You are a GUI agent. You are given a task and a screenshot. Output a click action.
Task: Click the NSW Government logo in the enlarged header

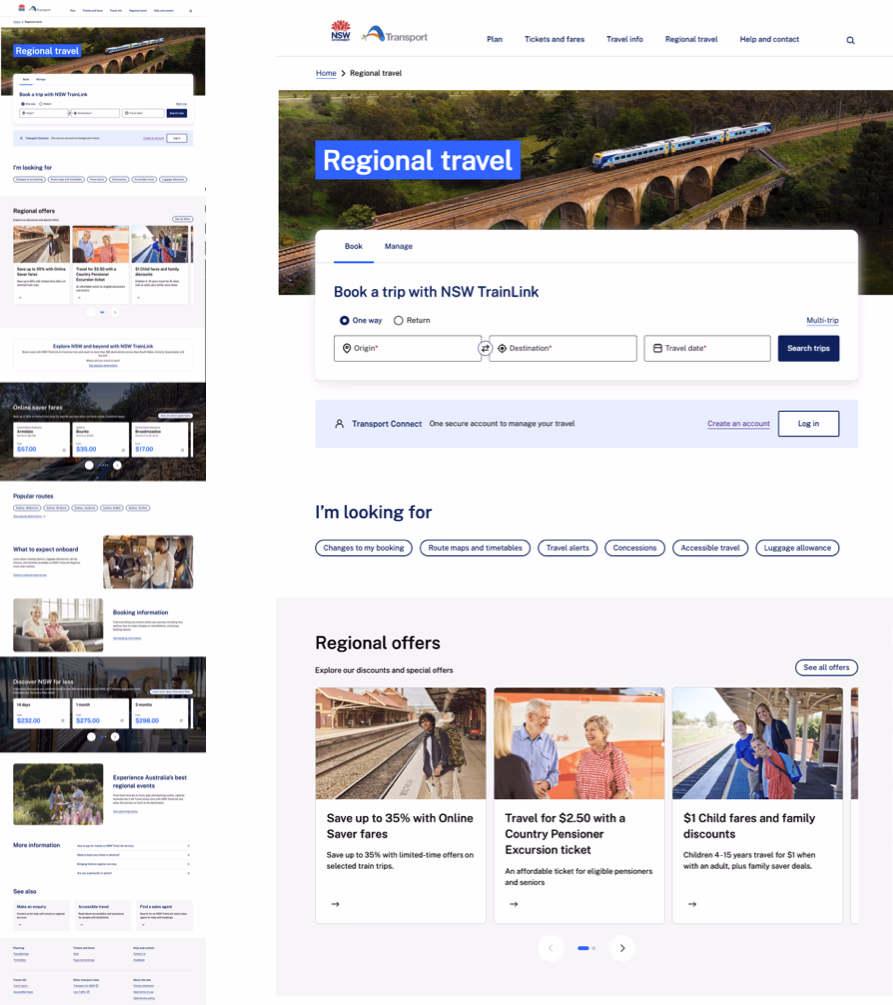coord(340,30)
